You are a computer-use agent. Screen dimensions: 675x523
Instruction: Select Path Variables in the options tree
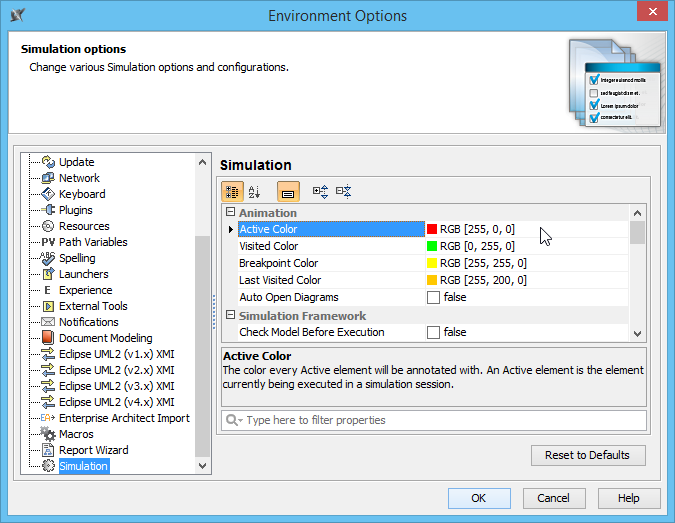coord(93,242)
